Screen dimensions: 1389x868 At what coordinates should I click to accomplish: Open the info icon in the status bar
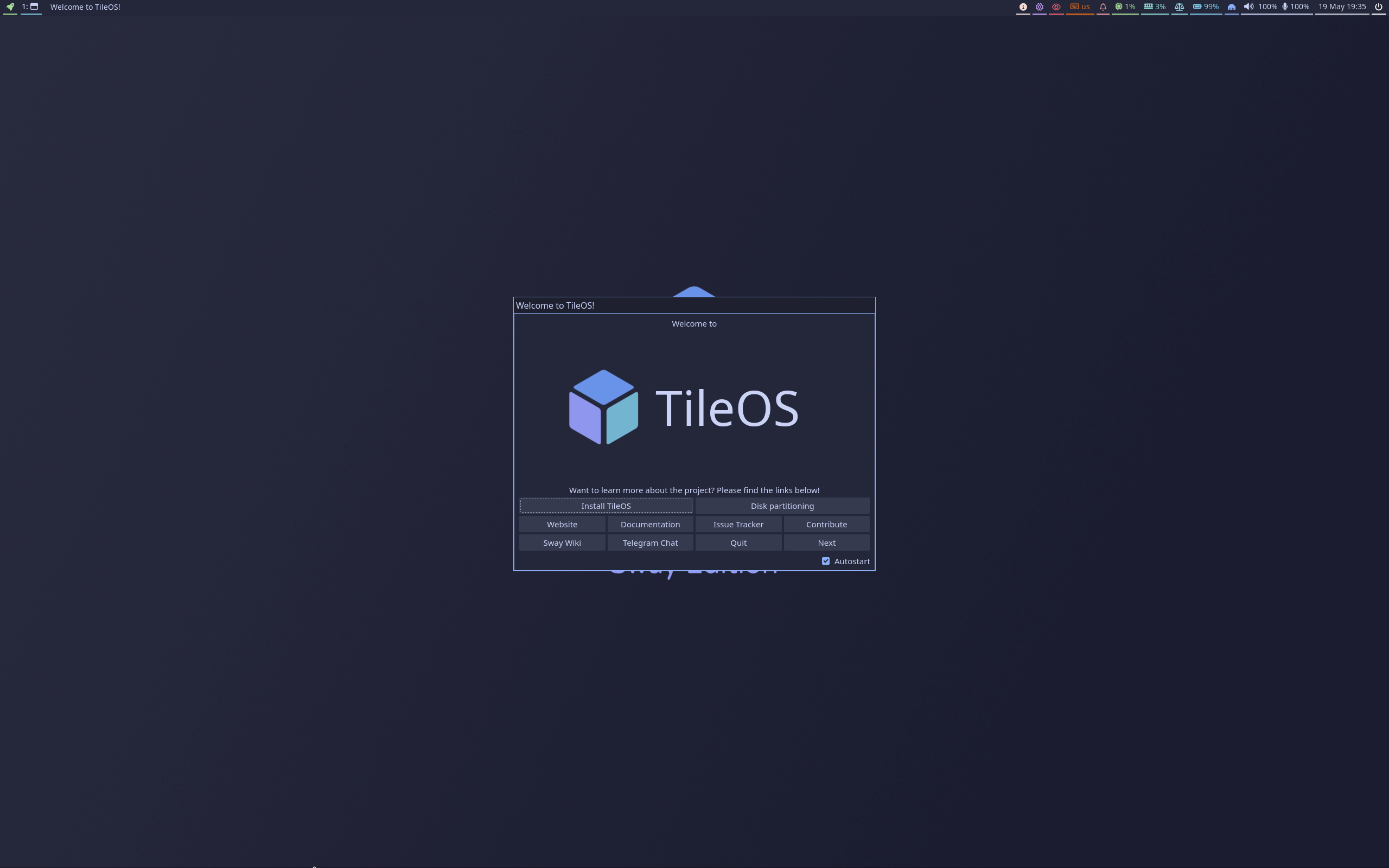coord(1023,7)
